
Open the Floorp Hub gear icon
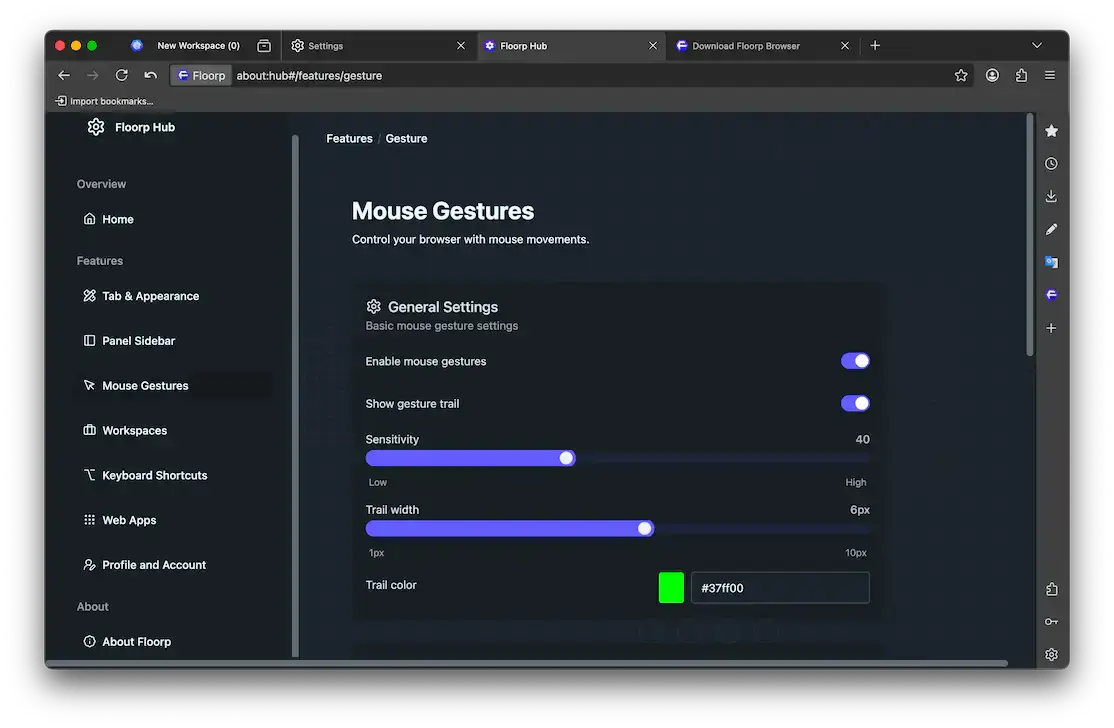95,127
